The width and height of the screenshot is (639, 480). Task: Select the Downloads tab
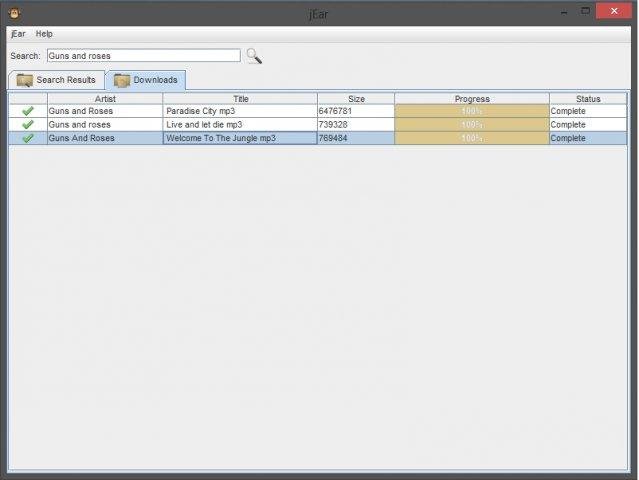pyautogui.click(x=146, y=80)
